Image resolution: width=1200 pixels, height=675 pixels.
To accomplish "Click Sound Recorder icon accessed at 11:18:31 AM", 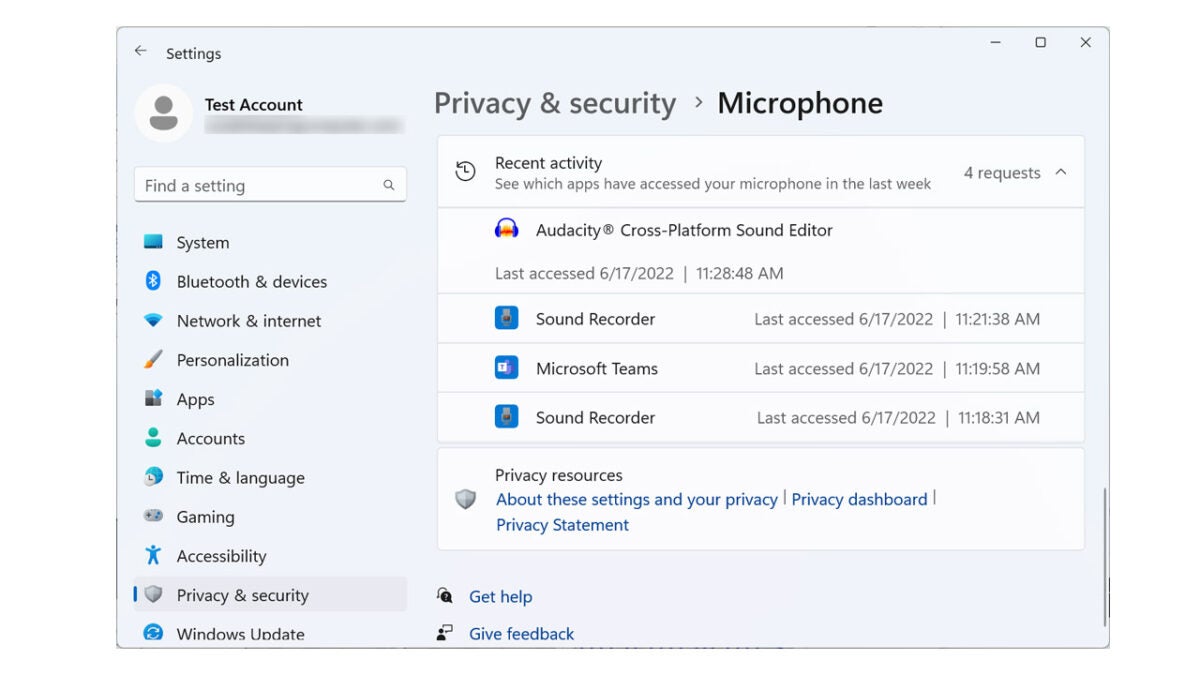I will 507,416.
